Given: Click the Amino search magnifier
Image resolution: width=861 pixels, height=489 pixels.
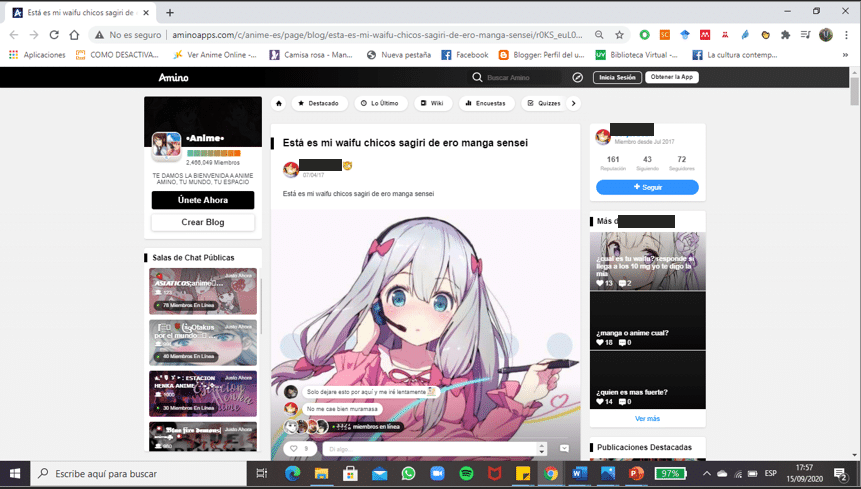Looking at the screenshot, I should (477, 77).
